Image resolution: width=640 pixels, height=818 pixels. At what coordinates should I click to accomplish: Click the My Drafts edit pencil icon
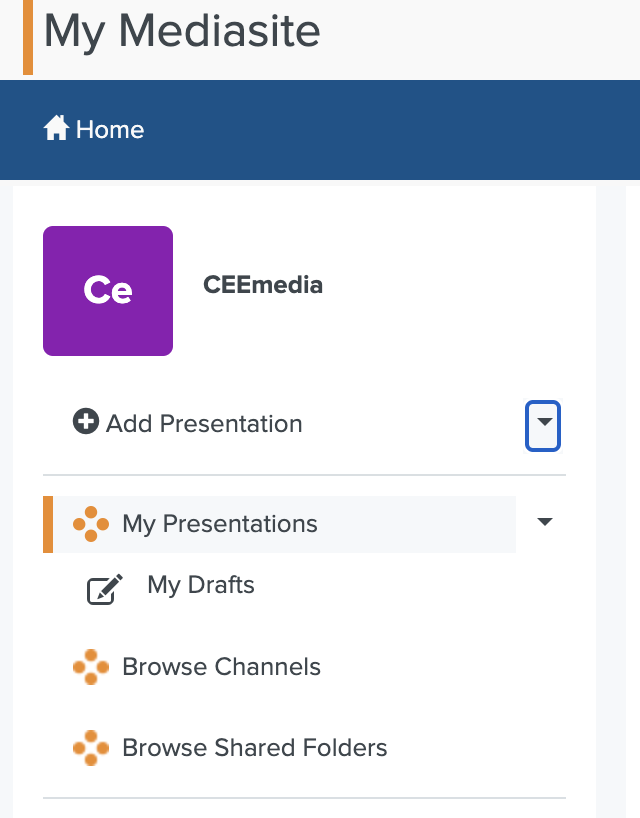coord(104,589)
